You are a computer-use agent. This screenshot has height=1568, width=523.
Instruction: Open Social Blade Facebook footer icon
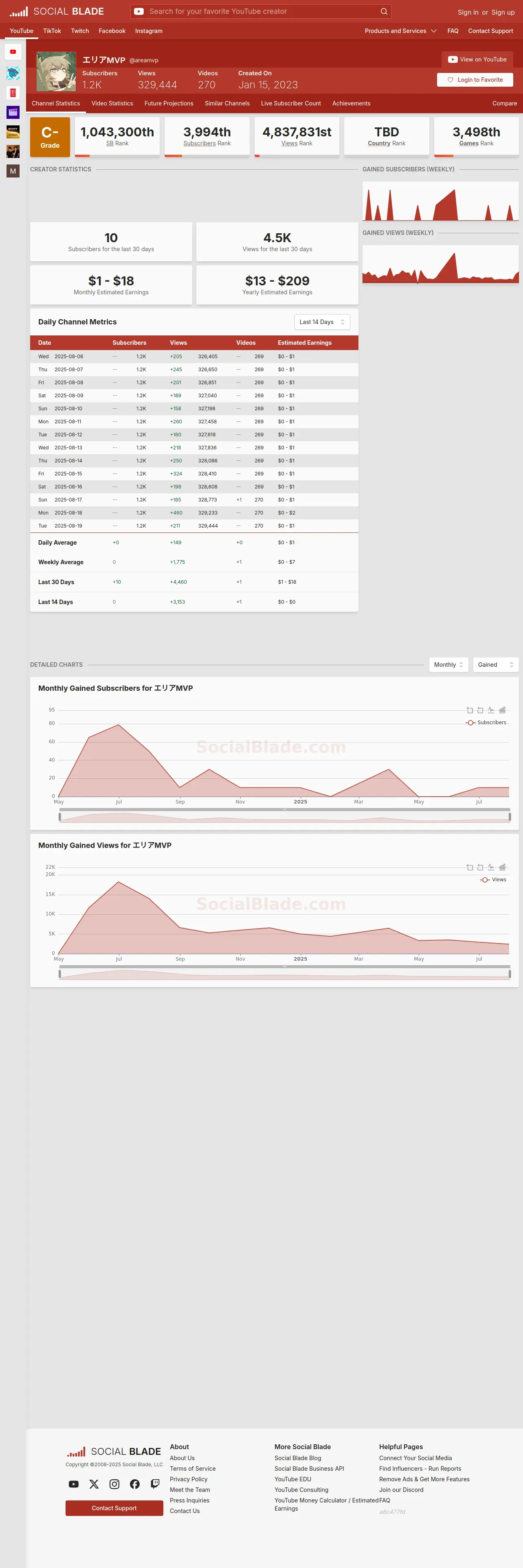pyautogui.click(x=135, y=1484)
